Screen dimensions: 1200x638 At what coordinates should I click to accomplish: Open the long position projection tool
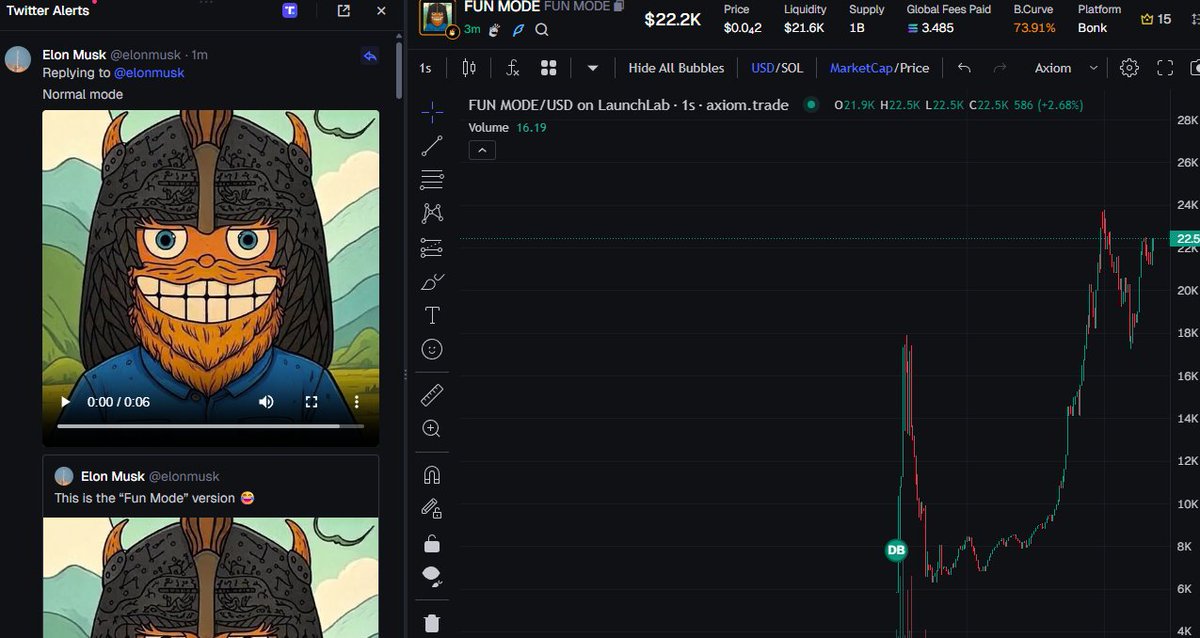click(x=432, y=247)
